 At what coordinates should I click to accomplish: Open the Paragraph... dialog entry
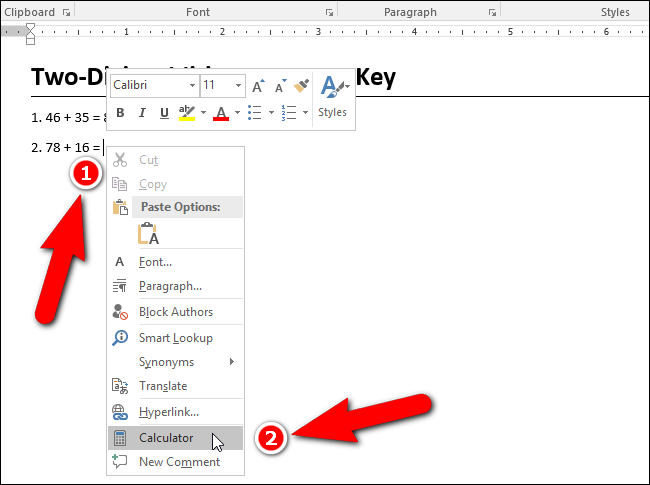175,286
